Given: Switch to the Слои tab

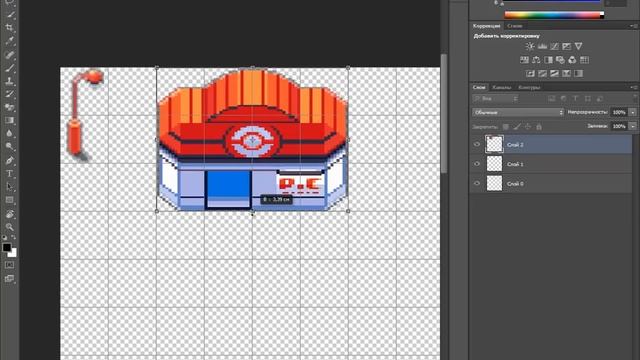Looking at the screenshot, I should pos(479,87).
